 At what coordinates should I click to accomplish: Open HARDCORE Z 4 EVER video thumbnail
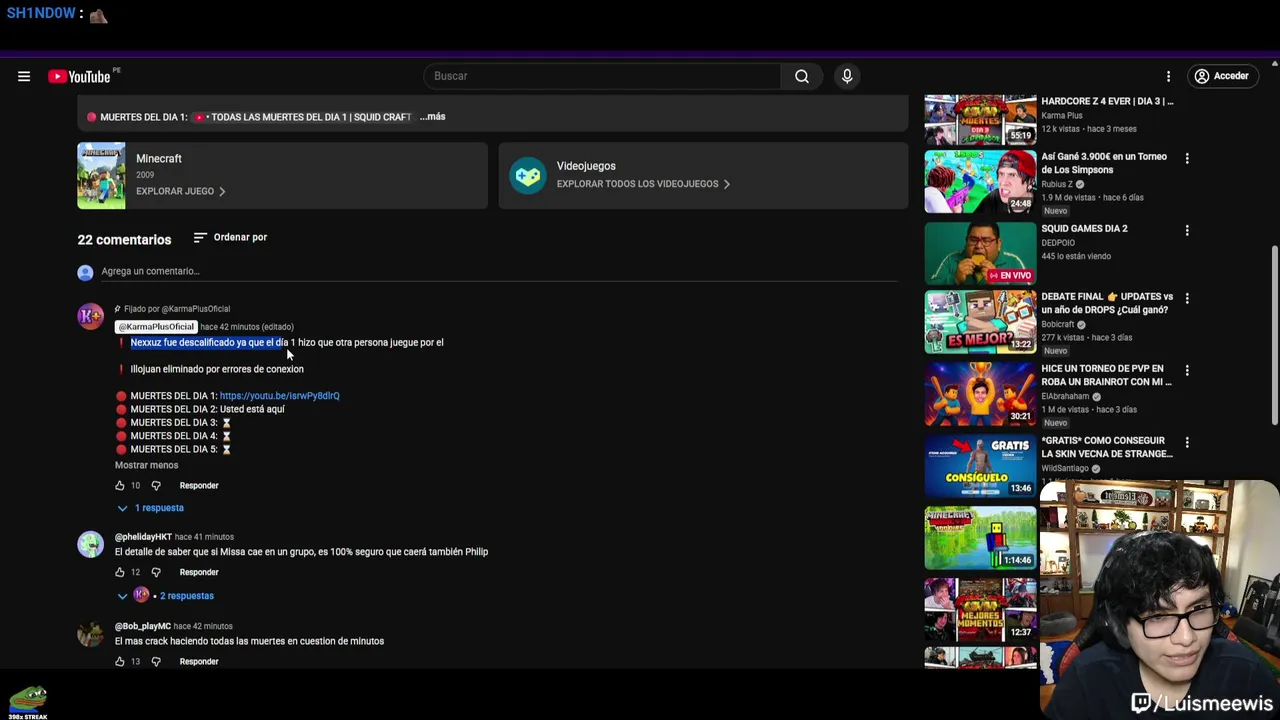click(x=980, y=120)
